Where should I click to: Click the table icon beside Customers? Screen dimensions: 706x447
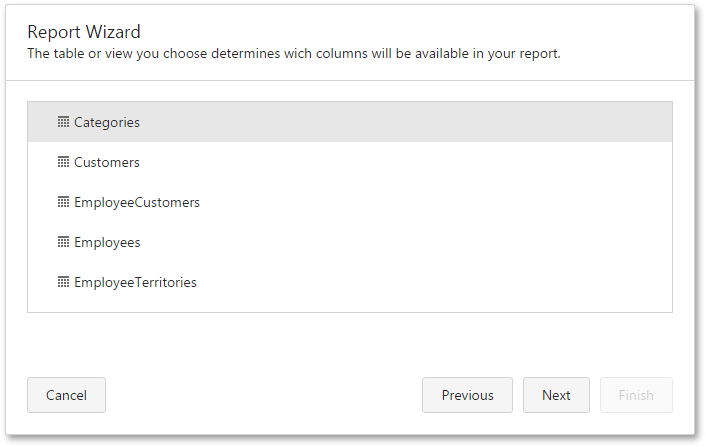(x=63, y=162)
